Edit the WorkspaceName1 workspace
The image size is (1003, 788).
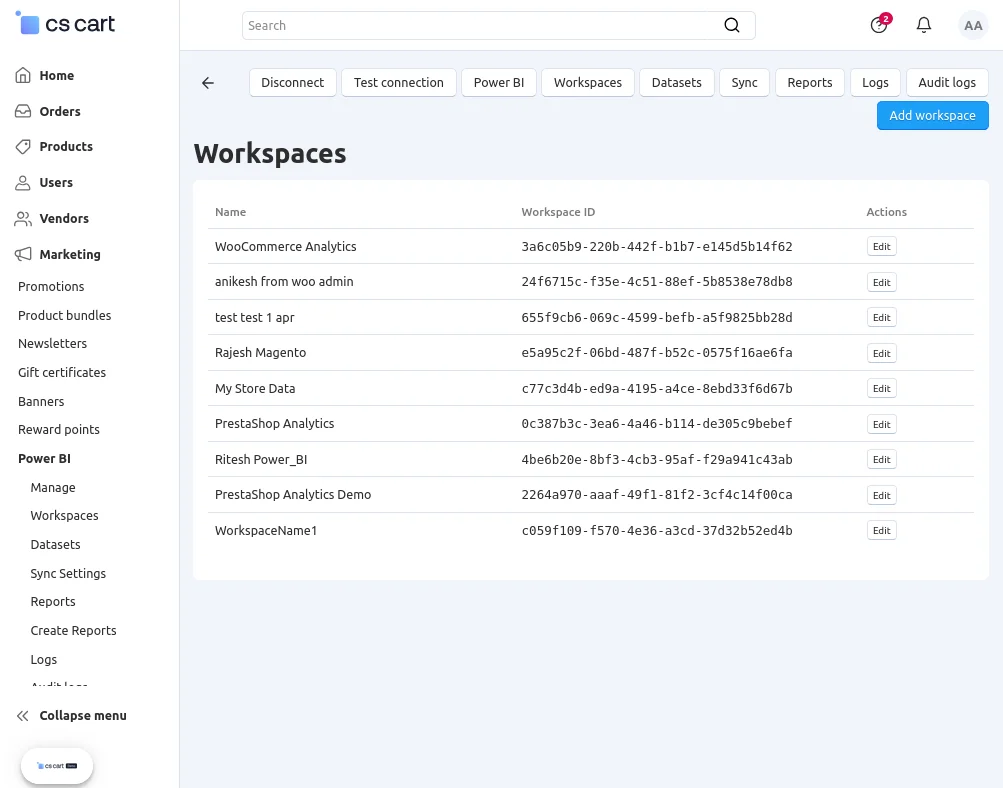pos(881,530)
